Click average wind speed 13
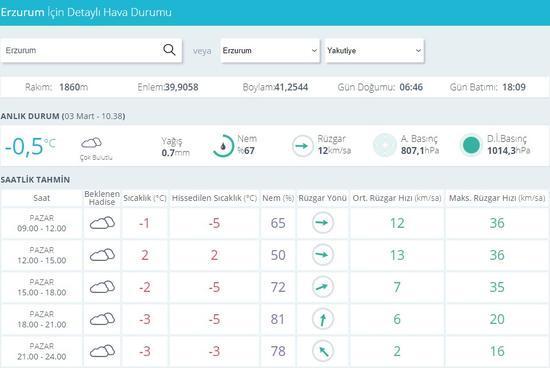550x368 pixels. click(x=397, y=255)
